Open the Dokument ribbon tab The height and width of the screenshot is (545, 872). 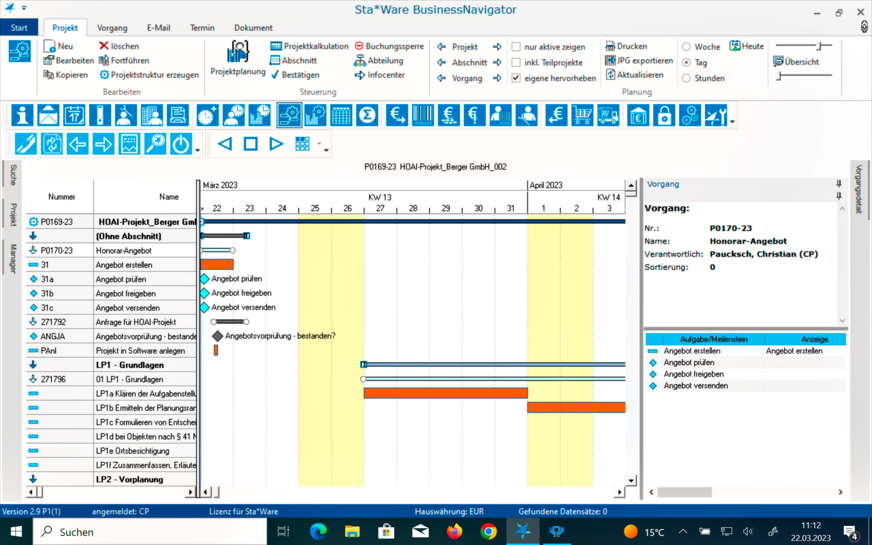click(253, 28)
